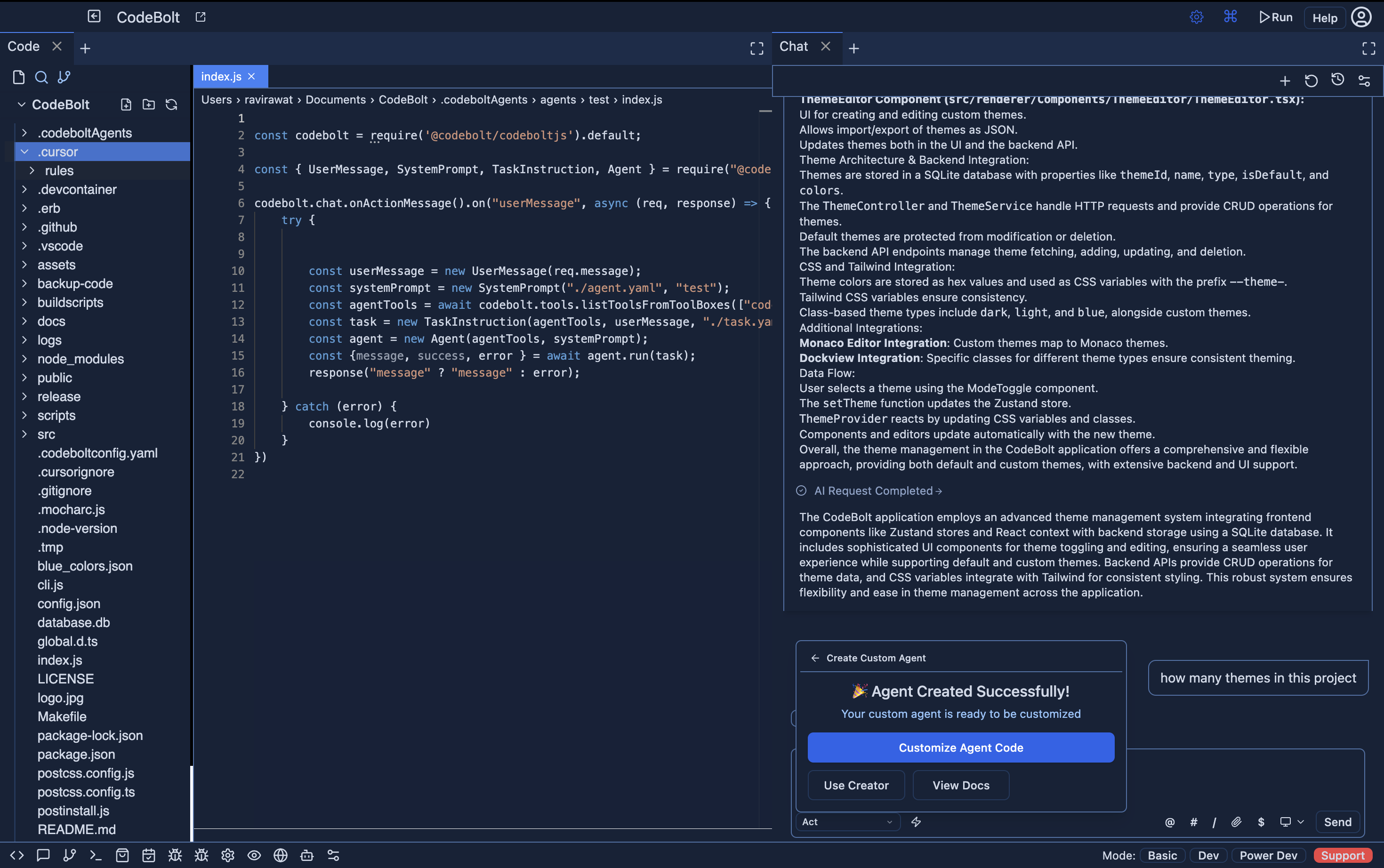Click the eye preview icon in bottom bar
The image size is (1384, 868).
pyautogui.click(x=254, y=855)
